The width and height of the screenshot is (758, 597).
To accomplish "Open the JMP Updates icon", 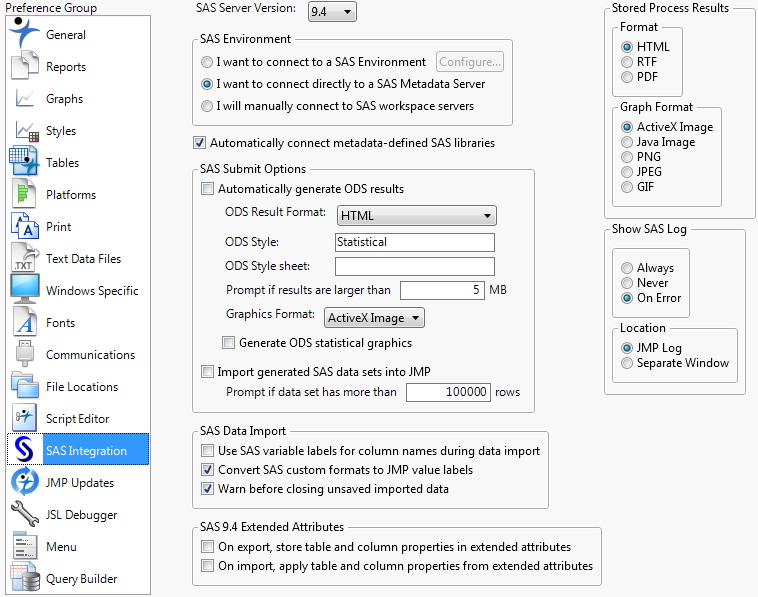I will click(24, 481).
